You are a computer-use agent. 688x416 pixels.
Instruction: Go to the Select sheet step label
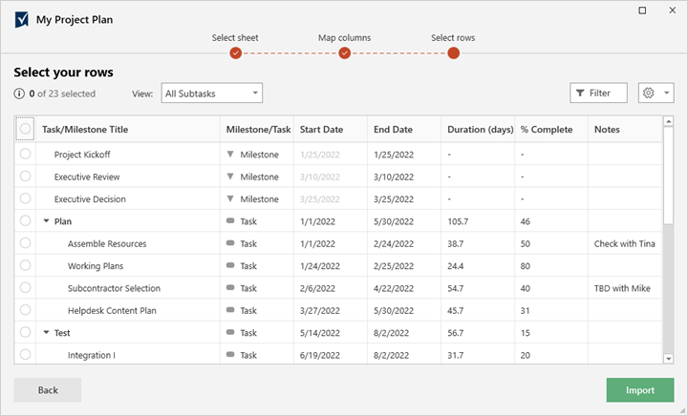pyautogui.click(x=235, y=38)
